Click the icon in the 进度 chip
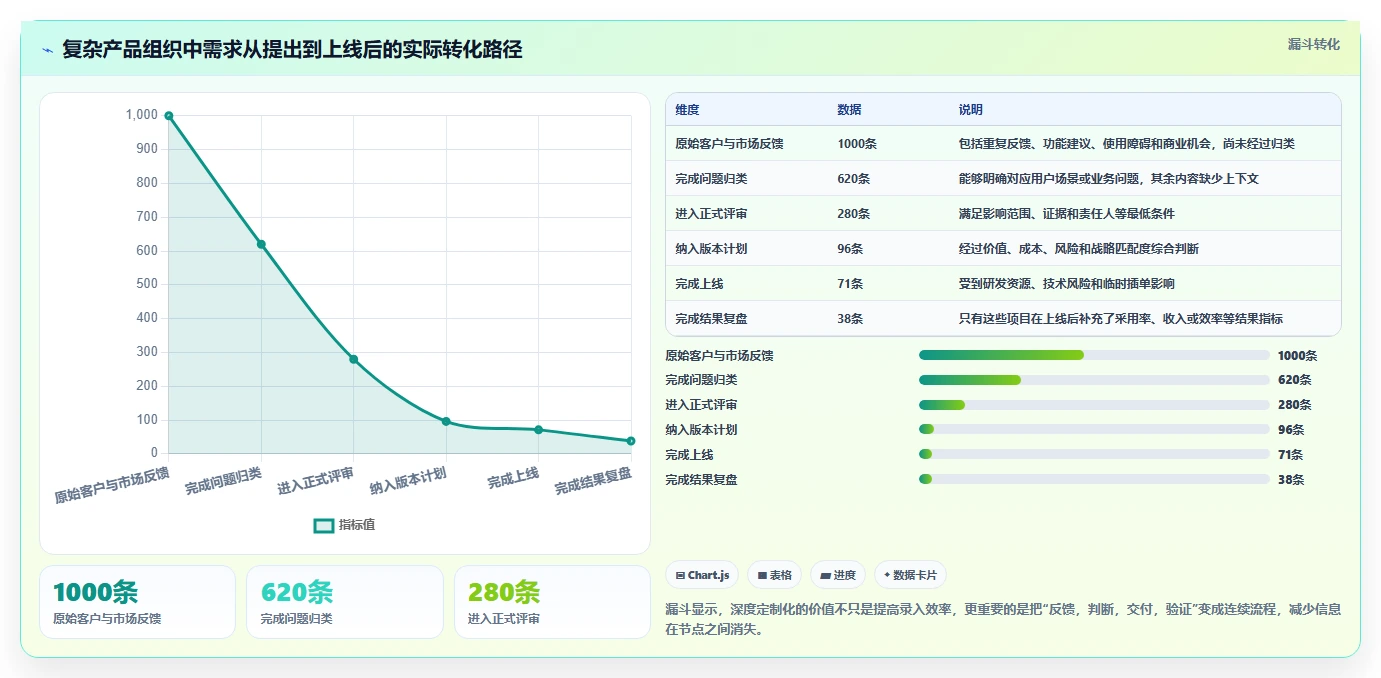The height and width of the screenshot is (678, 1381). [x=825, y=575]
